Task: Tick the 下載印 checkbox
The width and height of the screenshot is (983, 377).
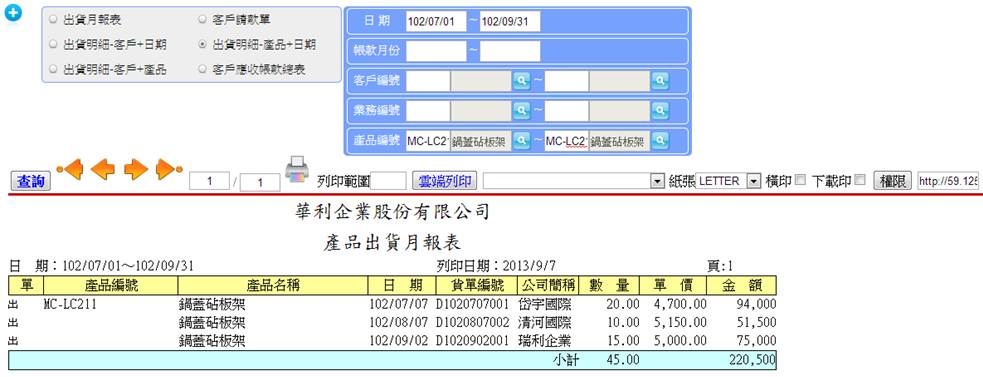Action: click(x=859, y=180)
